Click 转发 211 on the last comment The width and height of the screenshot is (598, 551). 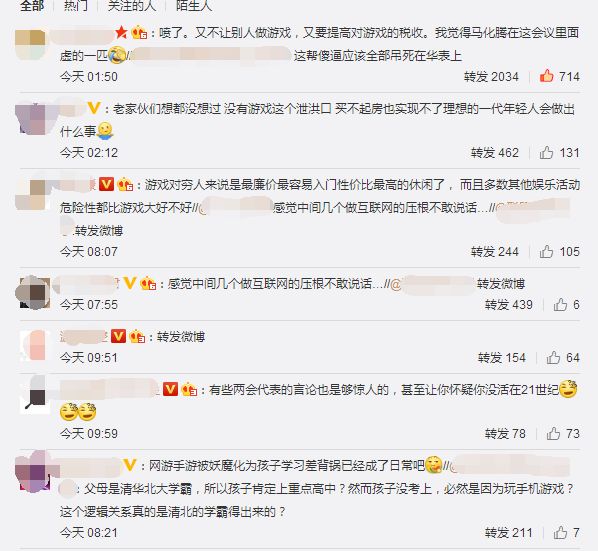pyautogui.click(x=509, y=532)
